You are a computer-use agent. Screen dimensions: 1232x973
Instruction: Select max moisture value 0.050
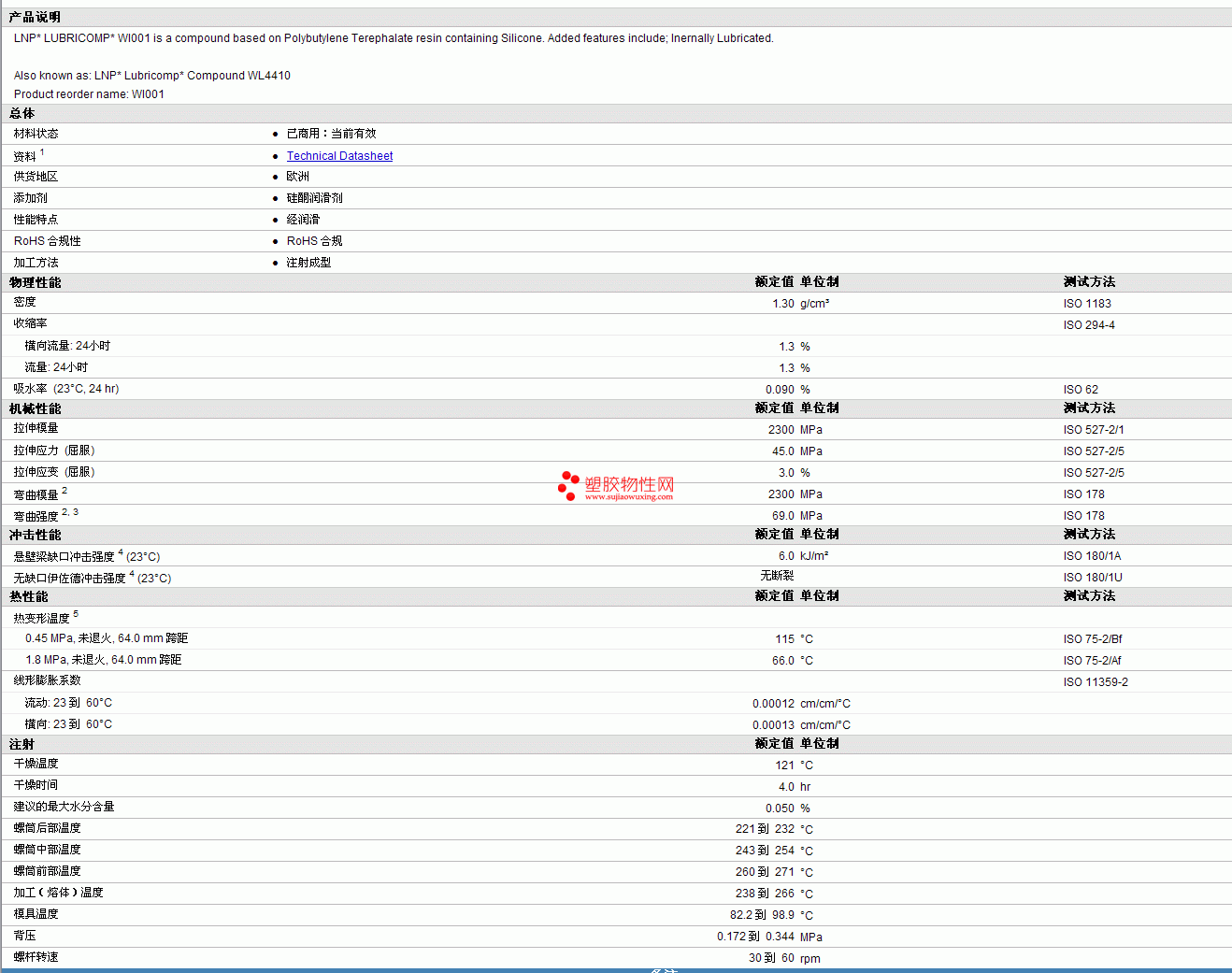[x=780, y=808]
